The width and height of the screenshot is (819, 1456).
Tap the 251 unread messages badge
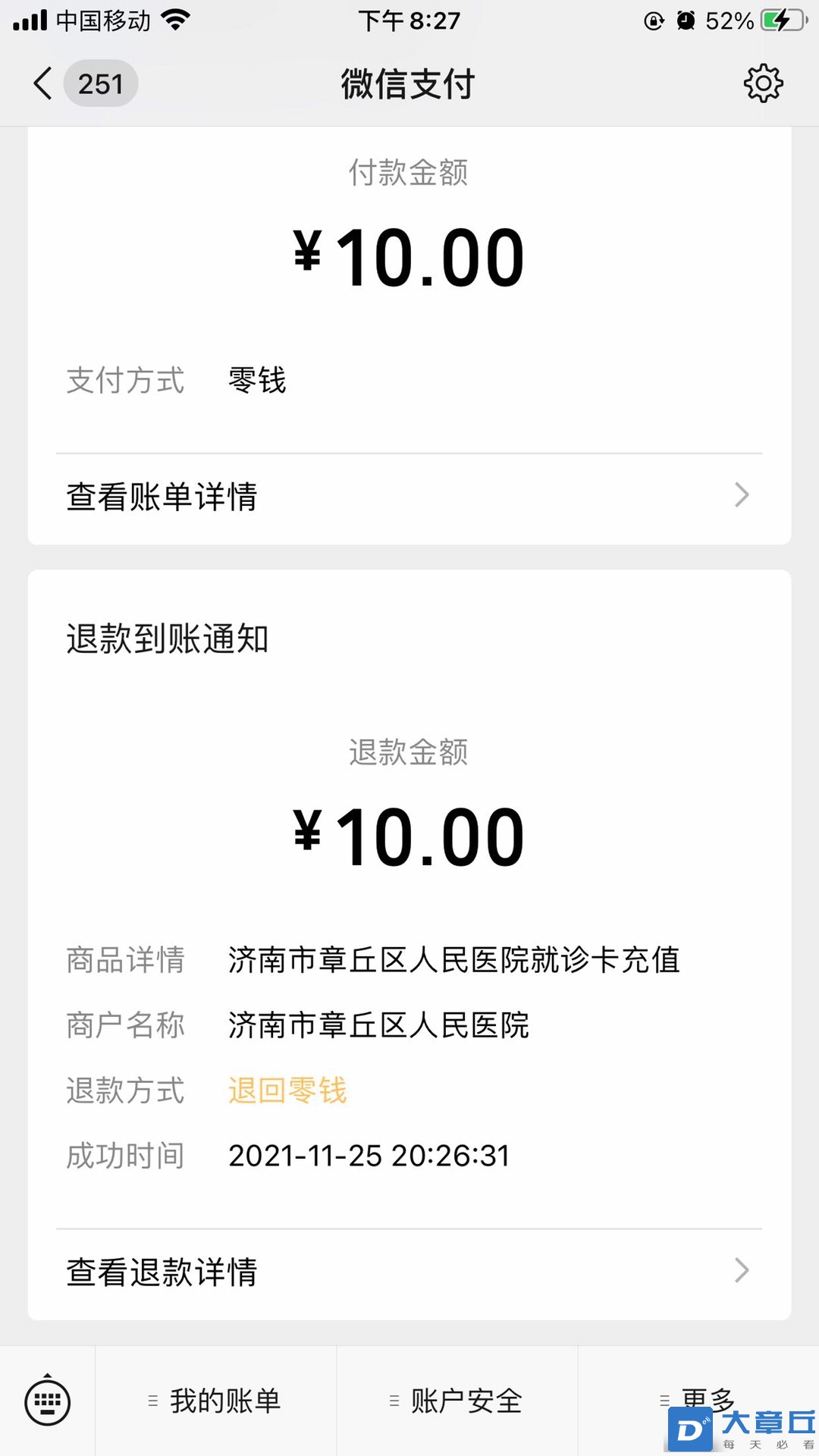(x=101, y=83)
